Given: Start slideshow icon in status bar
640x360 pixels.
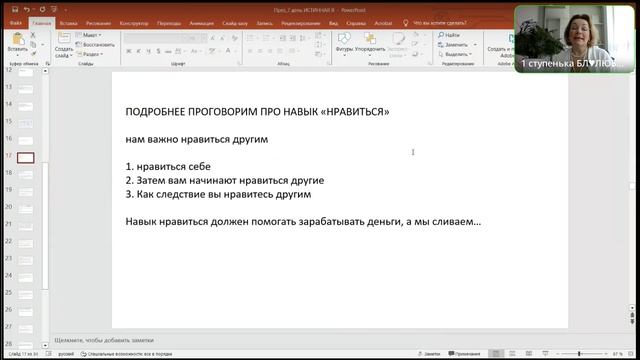Looking at the screenshot, I should [545, 353].
